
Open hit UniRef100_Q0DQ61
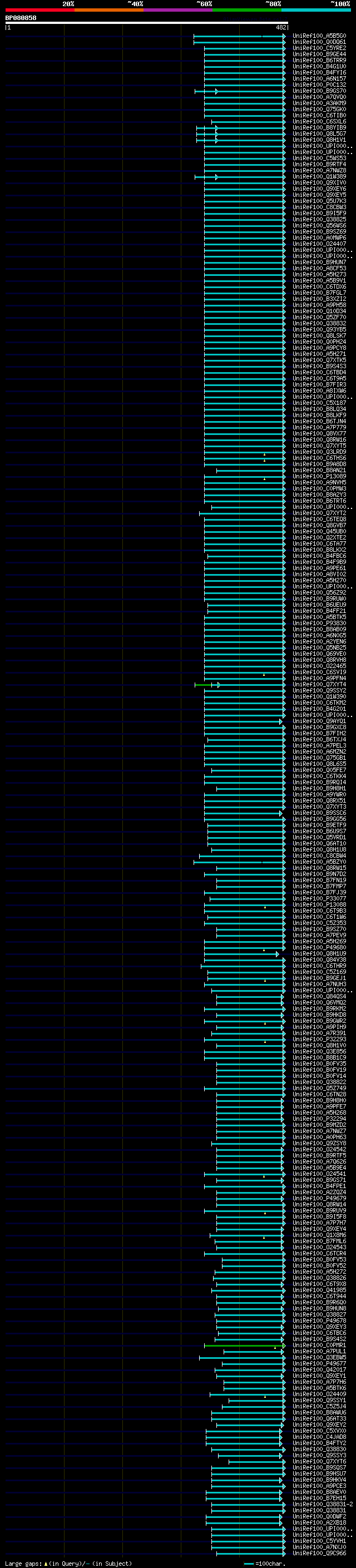[x=319, y=42]
